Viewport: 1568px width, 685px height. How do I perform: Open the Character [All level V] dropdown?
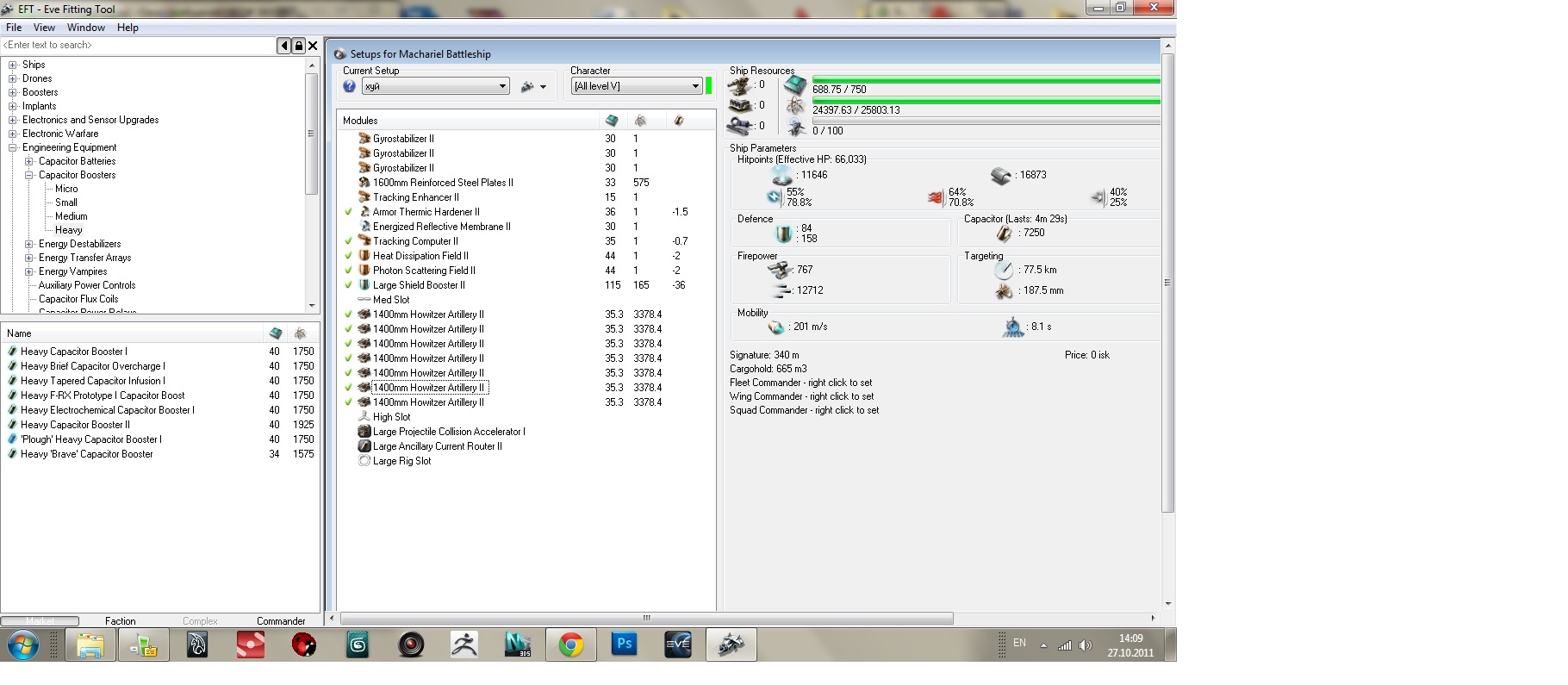coord(638,86)
